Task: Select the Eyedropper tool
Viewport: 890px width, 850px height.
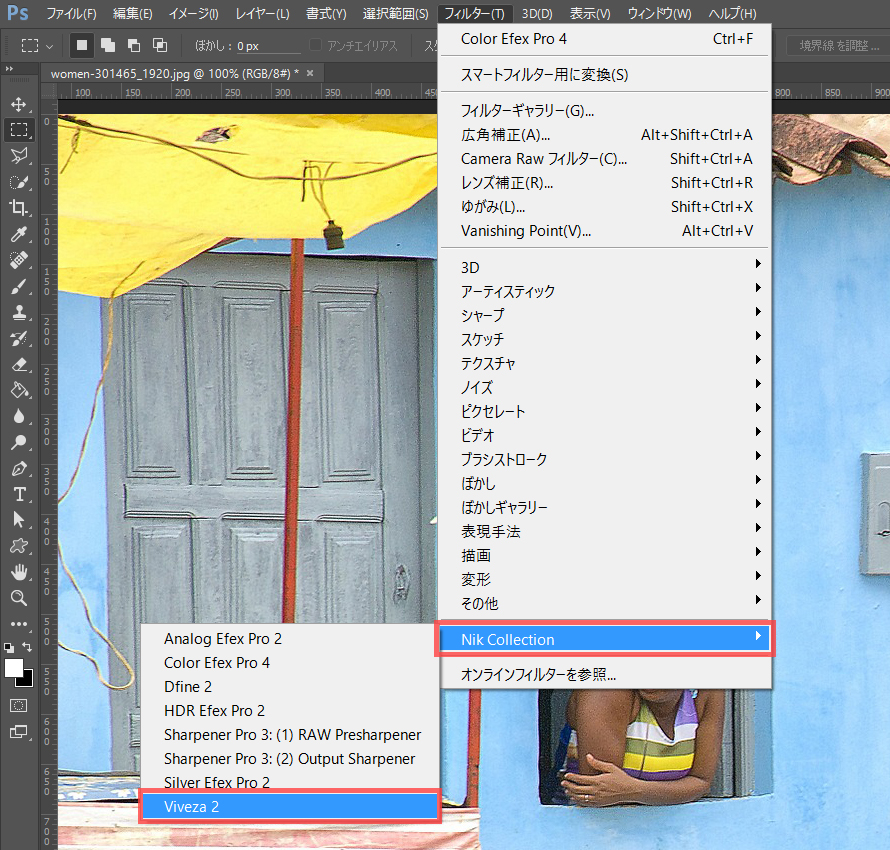Action: [x=19, y=234]
